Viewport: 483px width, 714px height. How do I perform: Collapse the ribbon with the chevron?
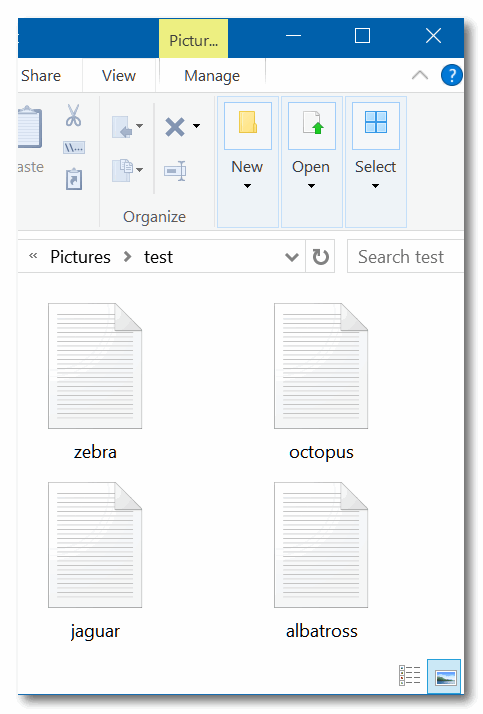pos(420,75)
